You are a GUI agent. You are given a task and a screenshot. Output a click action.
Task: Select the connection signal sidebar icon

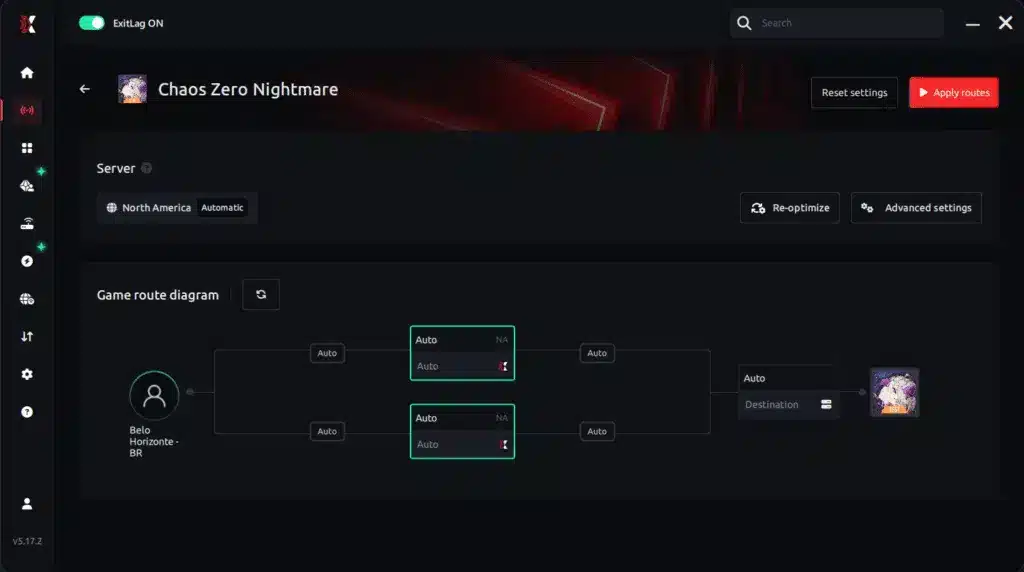(x=27, y=110)
